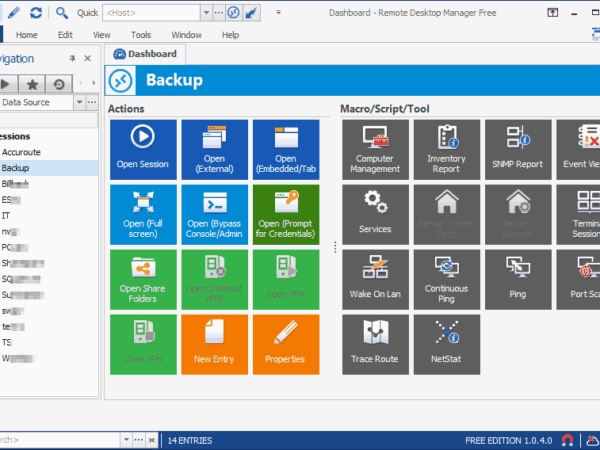Image resolution: width=600 pixels, height=450 pixels.
Task: Open the Home menu
Action: (26, 35)
